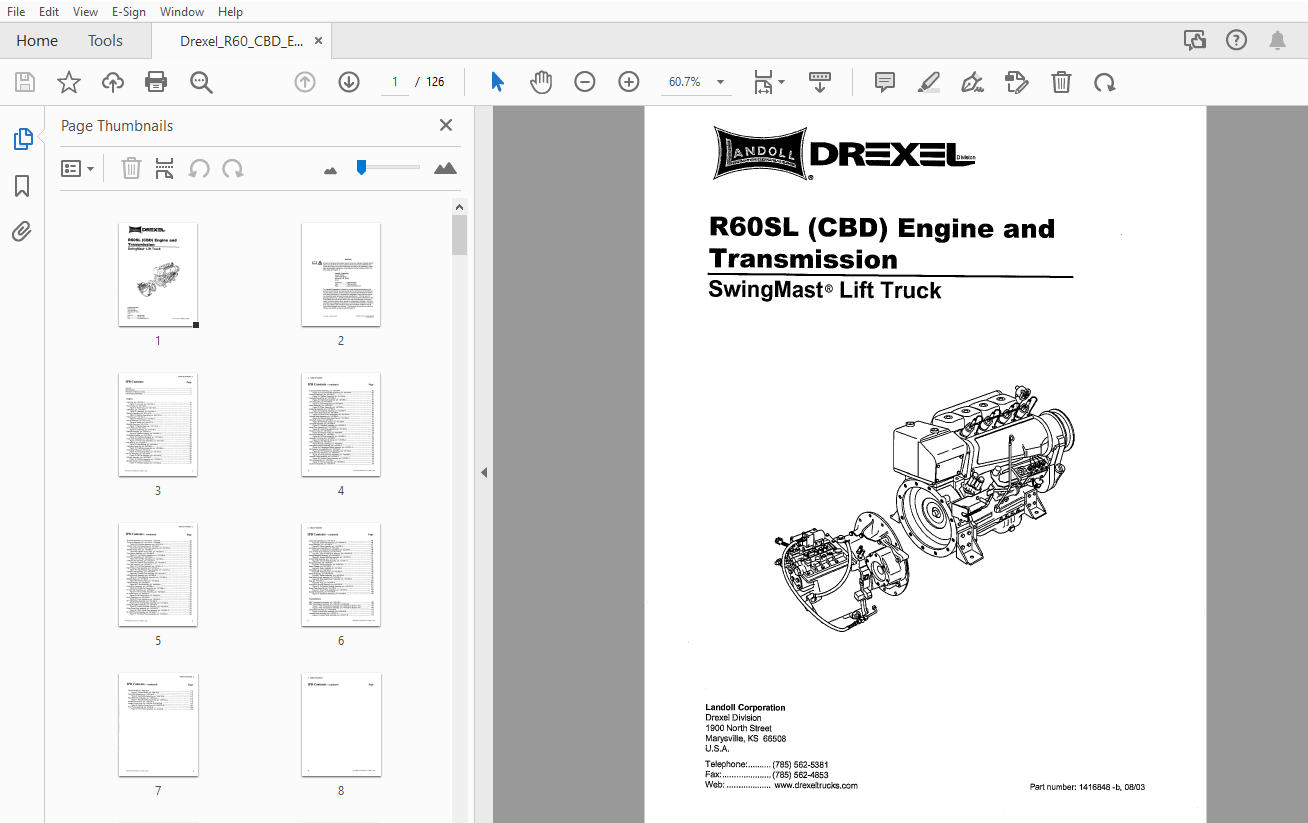
Task: Close the Page Thumbnails panel
Action: (446, 125)
